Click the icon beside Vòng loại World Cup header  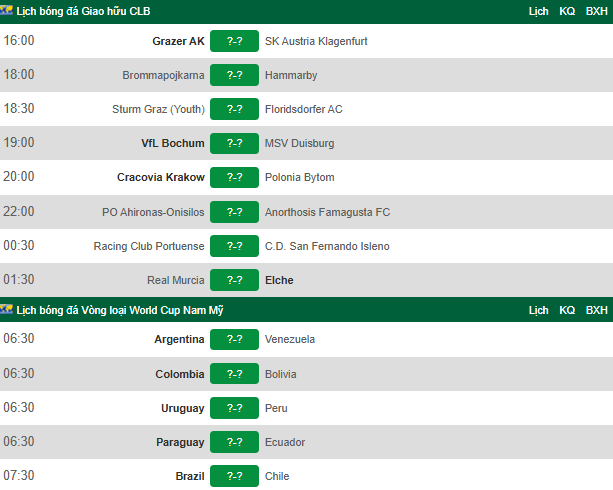click(6, 309)
